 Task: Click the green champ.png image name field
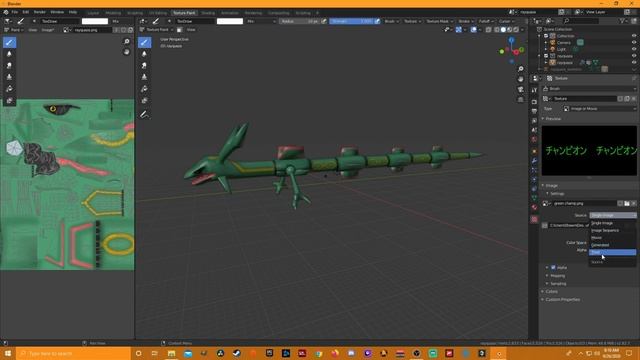[x=584, y=203]
